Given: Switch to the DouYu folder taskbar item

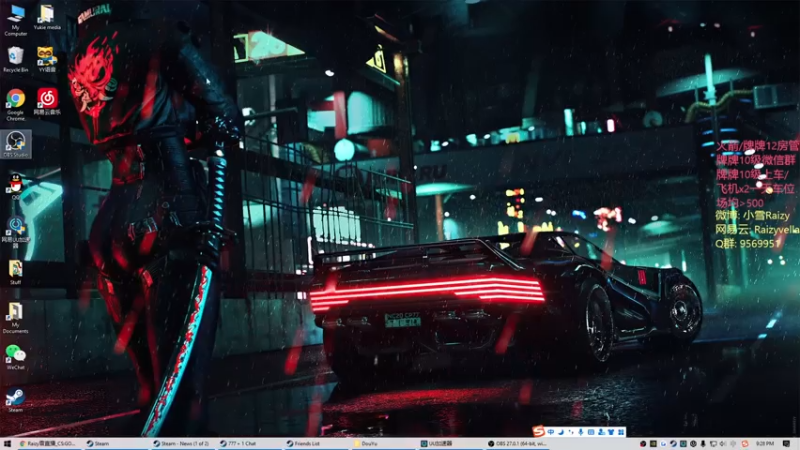Looking at the screenshot, I should 383,444.
